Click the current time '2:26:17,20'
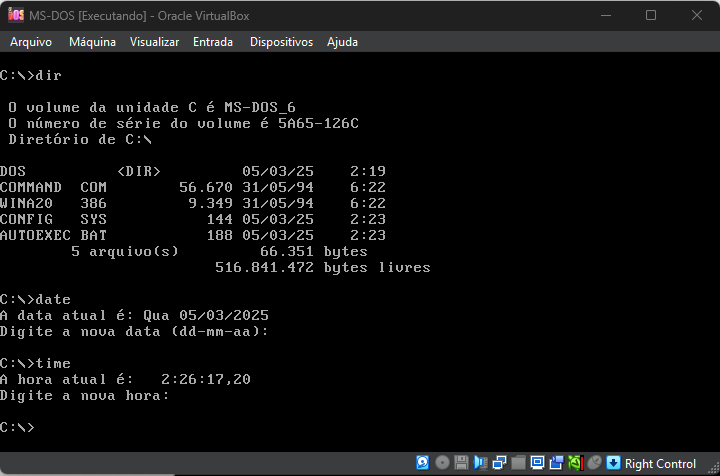The image size is (720, 476). click(x=206, y=380)
